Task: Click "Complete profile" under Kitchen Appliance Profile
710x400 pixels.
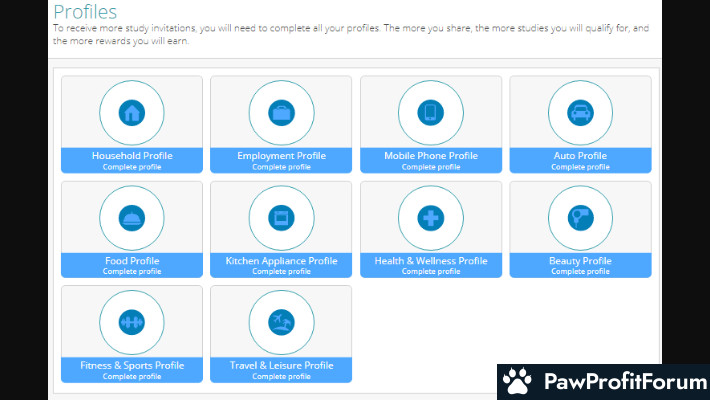Action: pos(281,272)
